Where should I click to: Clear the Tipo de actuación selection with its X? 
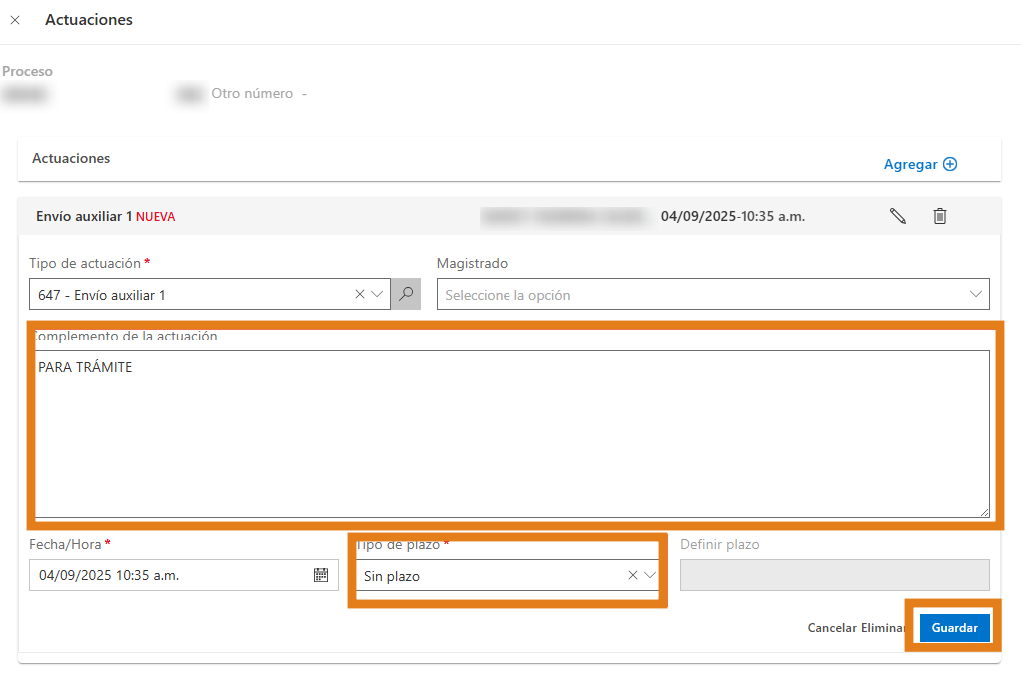pyautogui.click(x=360, y=295)
